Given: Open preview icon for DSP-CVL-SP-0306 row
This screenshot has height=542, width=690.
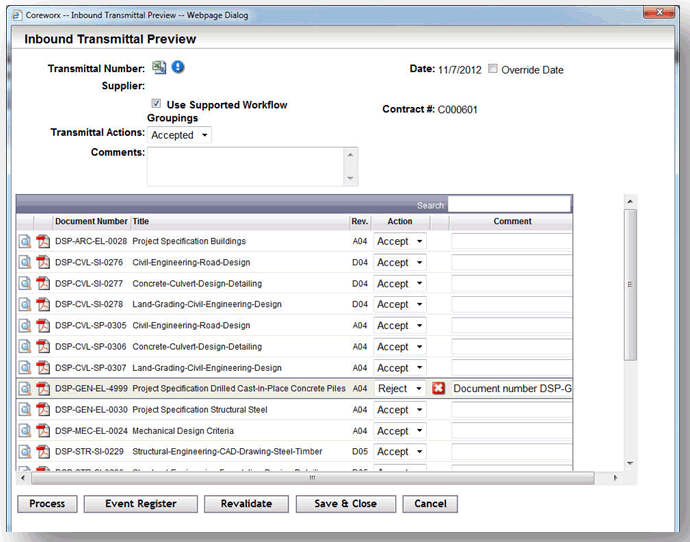Looking at the screenshot, I should [25, 346].
